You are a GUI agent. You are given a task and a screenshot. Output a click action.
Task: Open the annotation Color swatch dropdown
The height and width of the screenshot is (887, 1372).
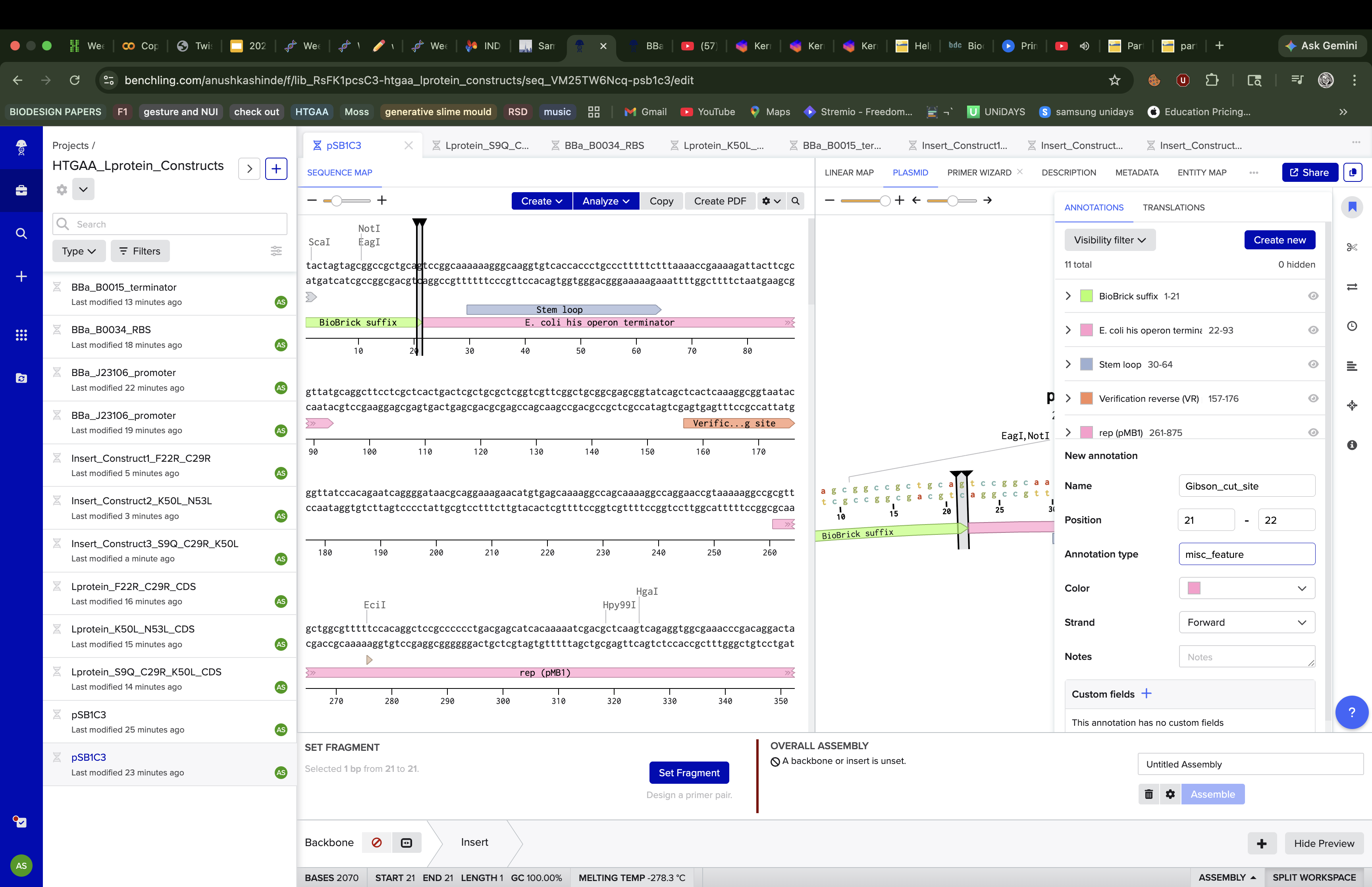click(x=1247, y=588)
